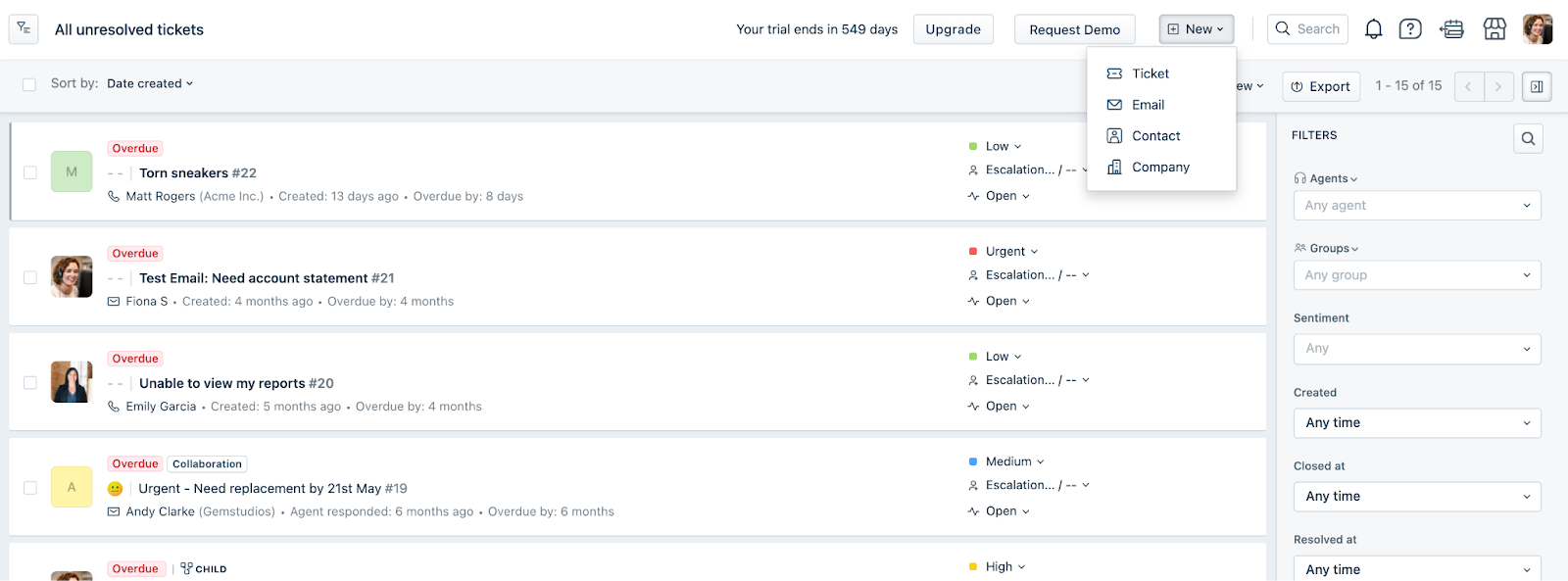
Task: Click the Collaboration tag on ticket #19
Action: [207, 464]
